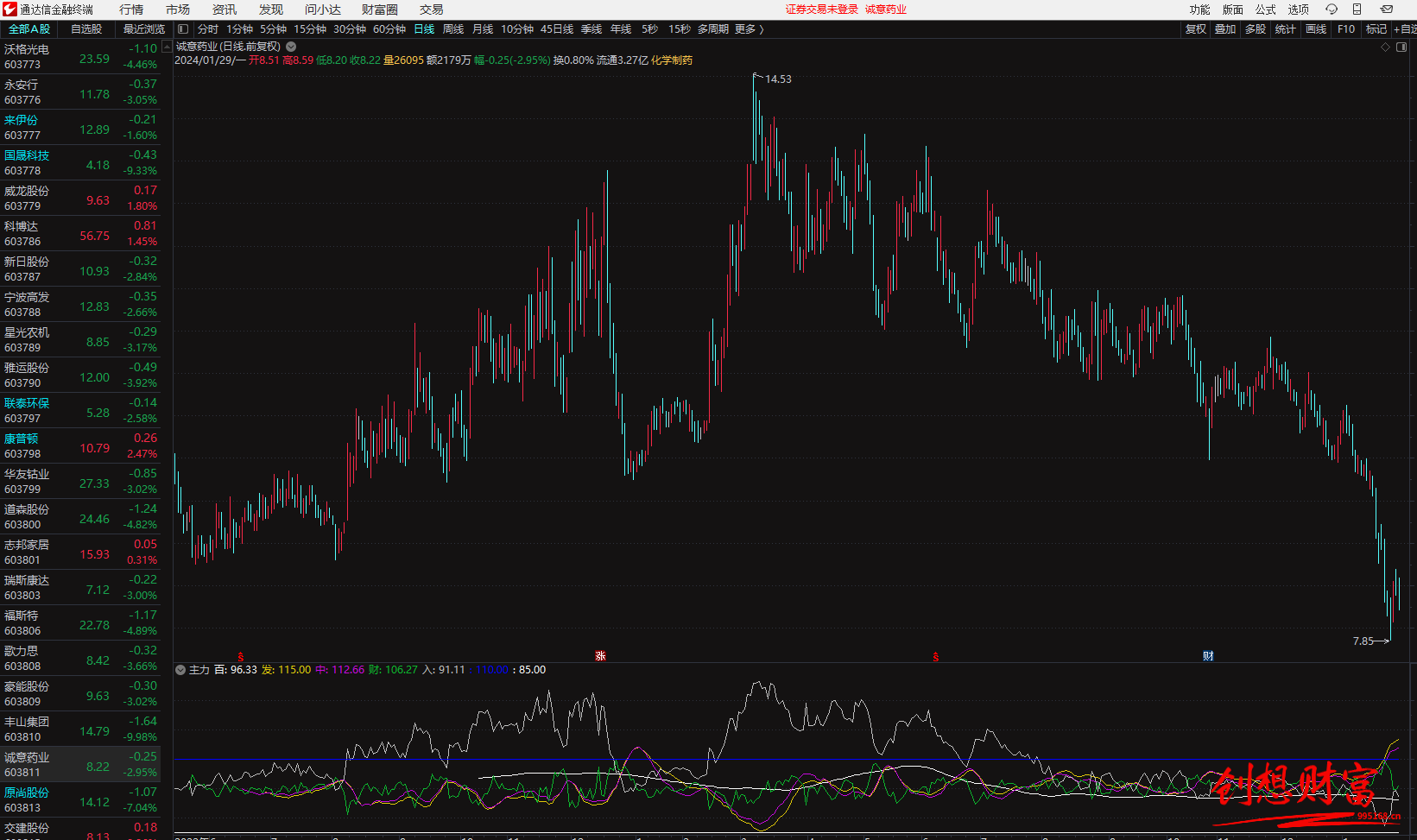
Task: Expand the 诚意药业 chart title dropdown arrow
Action: pos(291,47)
